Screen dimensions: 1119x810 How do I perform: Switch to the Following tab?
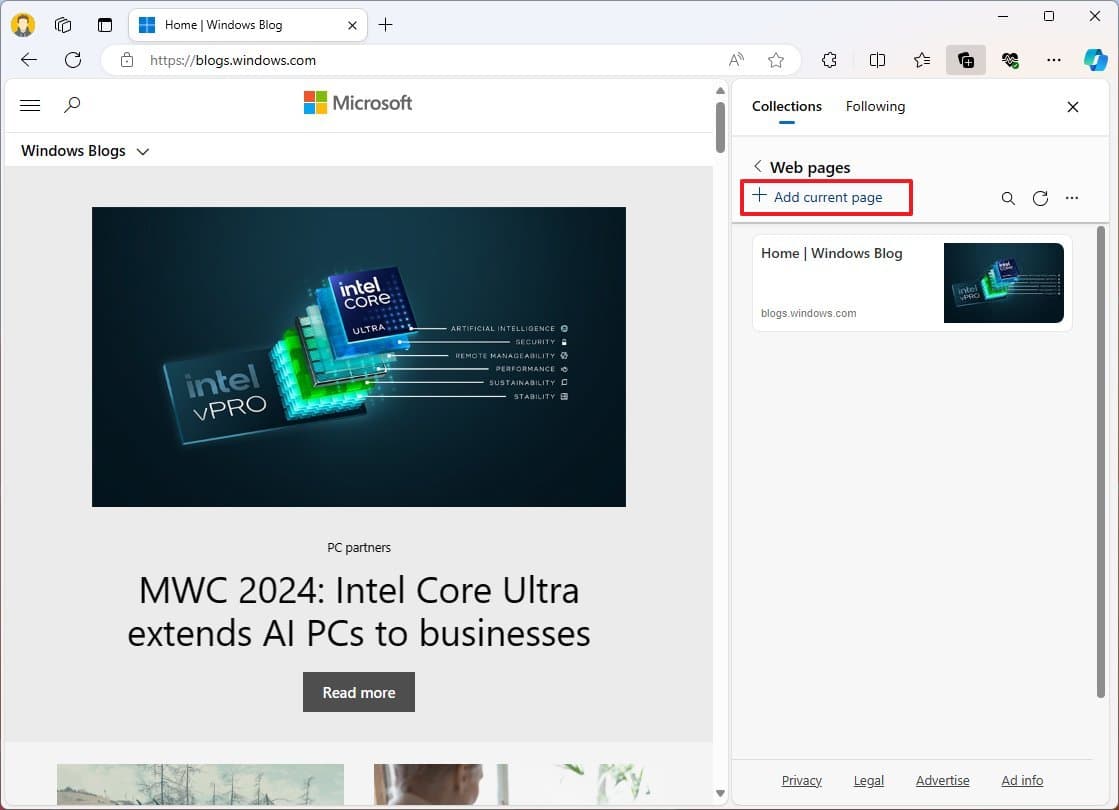tap(875, 106)
